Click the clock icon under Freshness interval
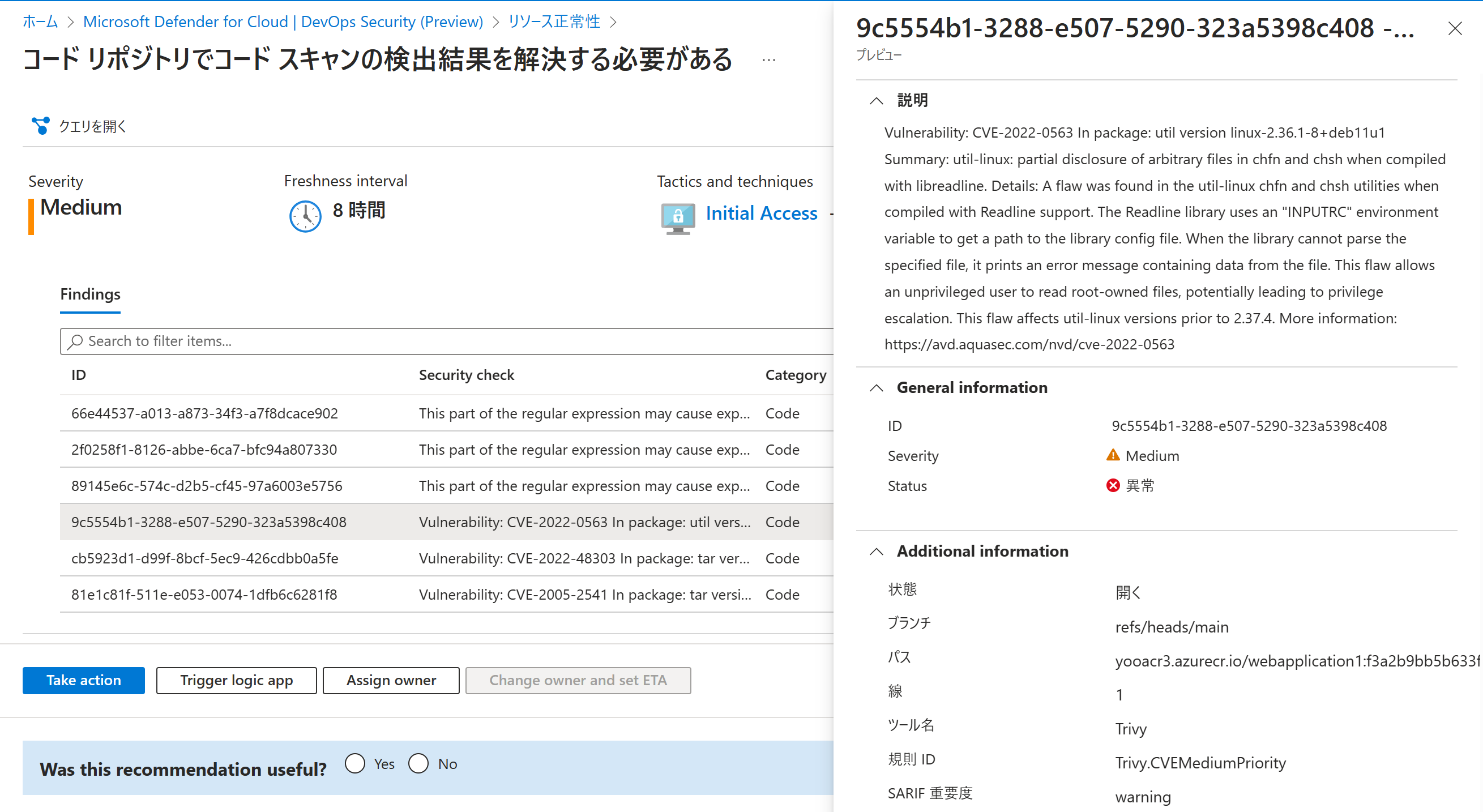This screenshot has width=1483, height=812. (x=305, y=216)
